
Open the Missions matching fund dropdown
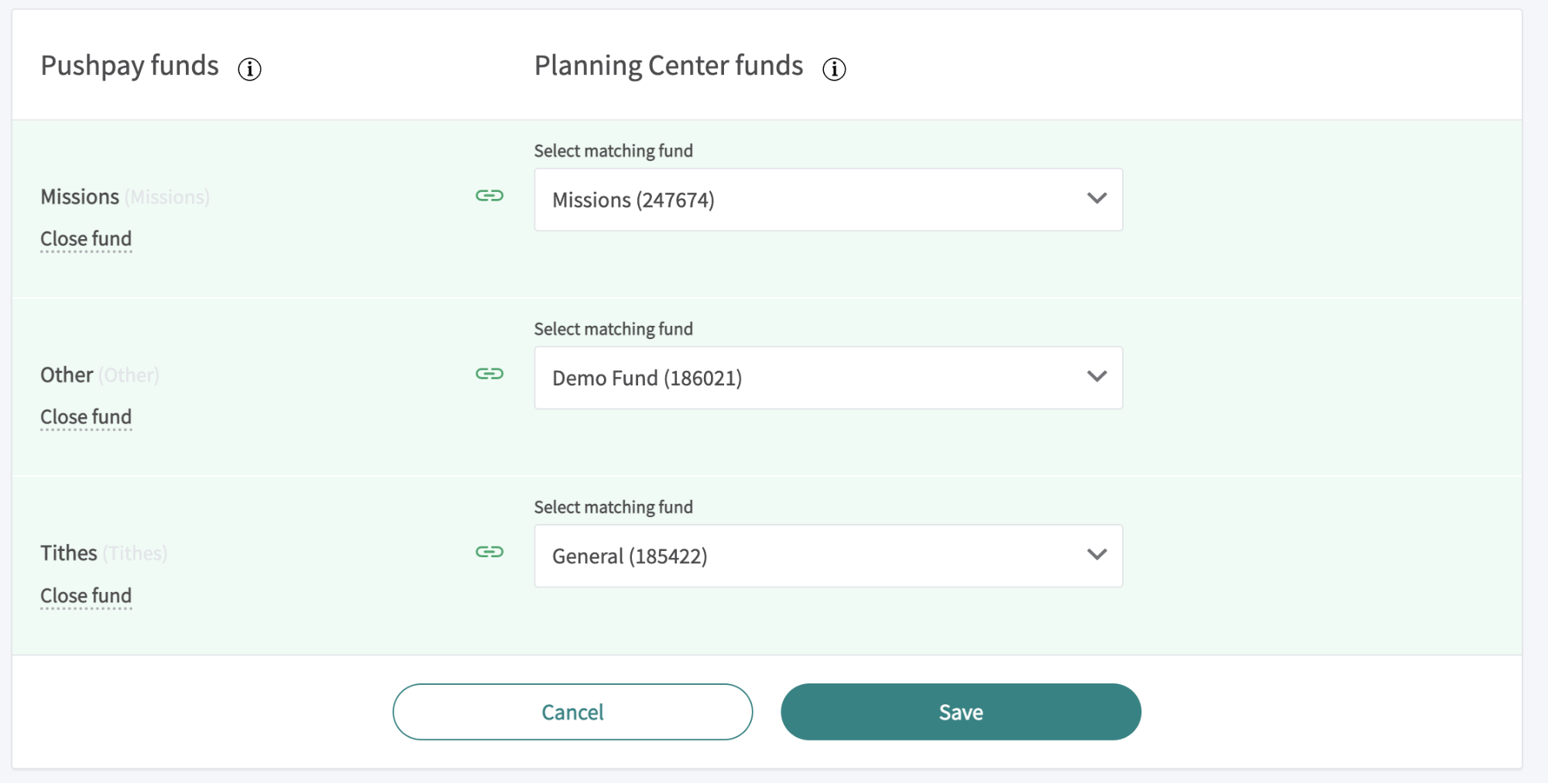coord(828,200)
